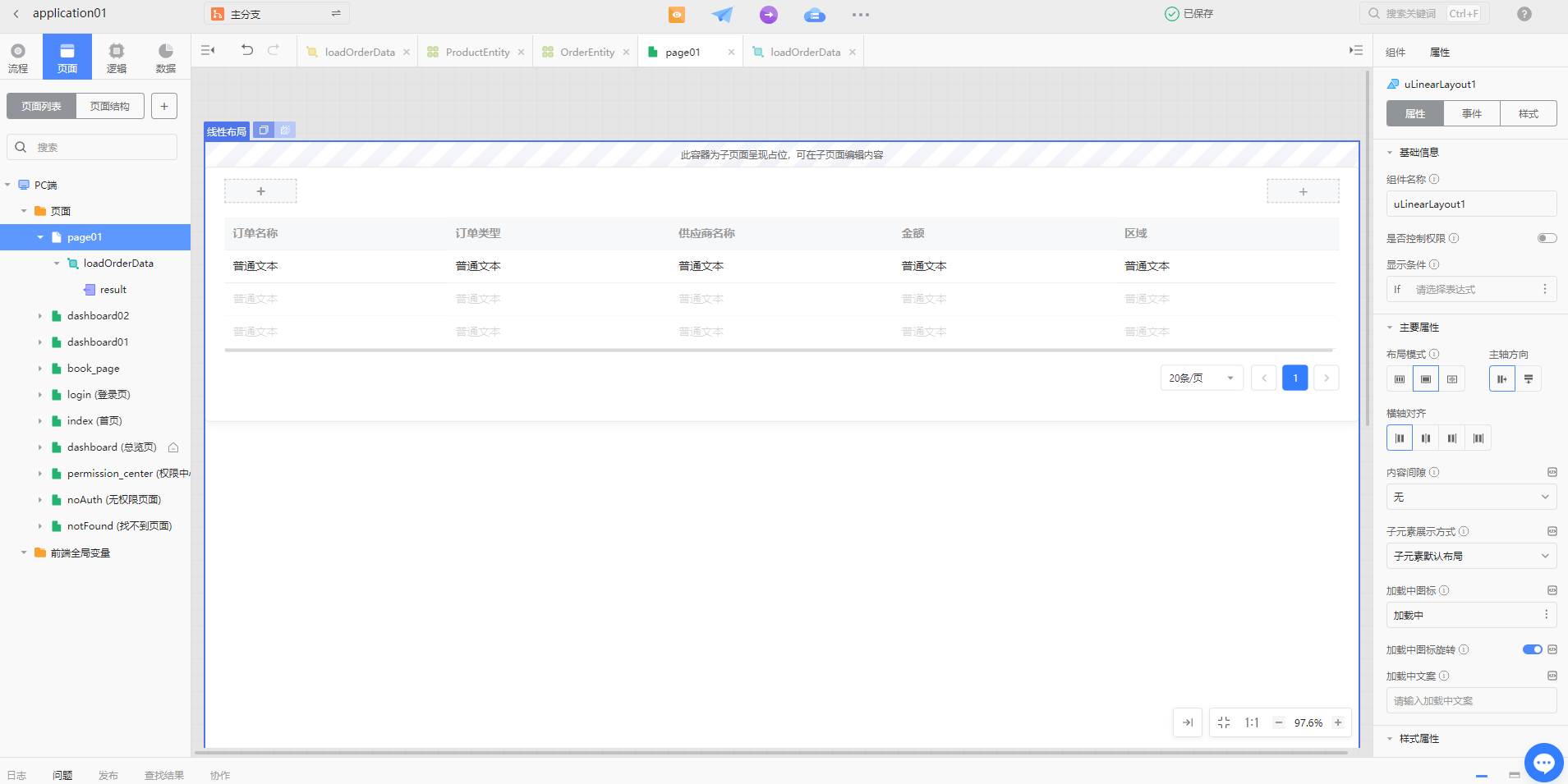
Task: Open the help question mark icon
Action: click(1524, 14)
